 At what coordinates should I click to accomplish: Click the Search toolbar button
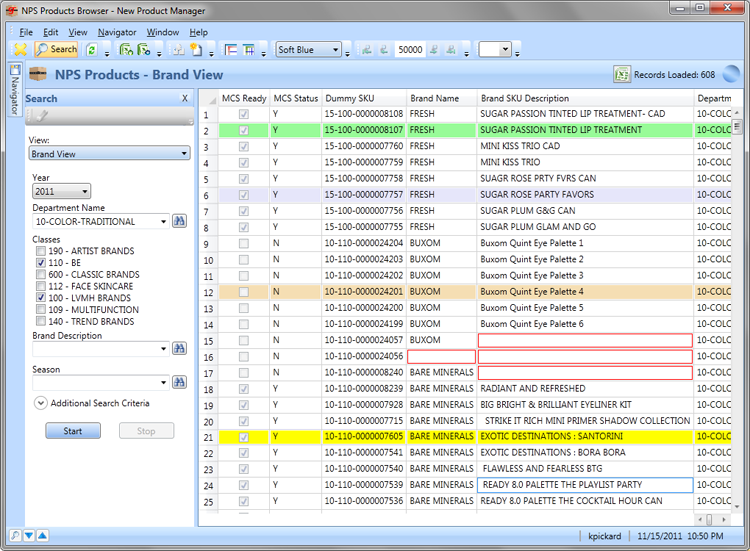(56, 49)
